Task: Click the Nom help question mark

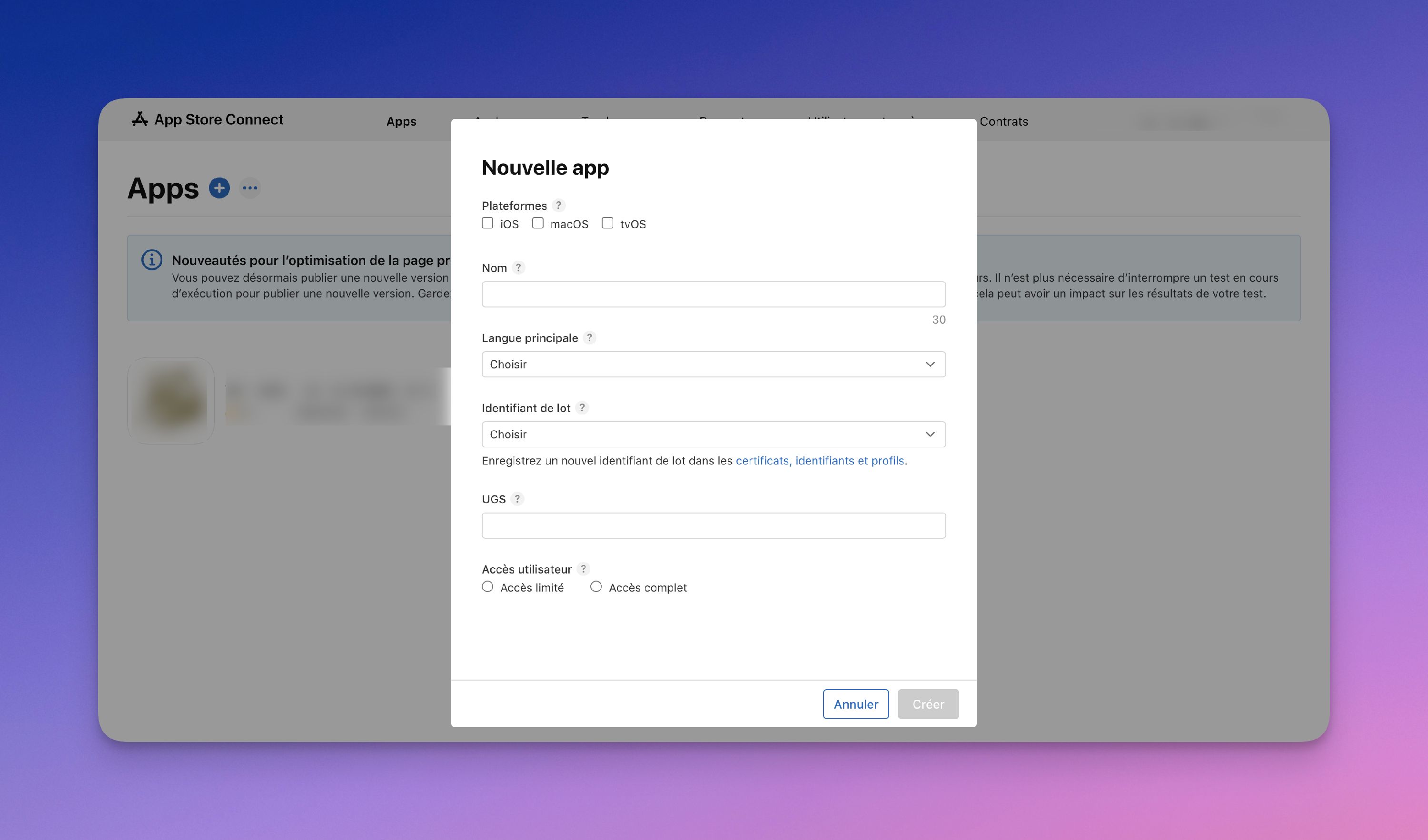Action: (x=519, y=267)
